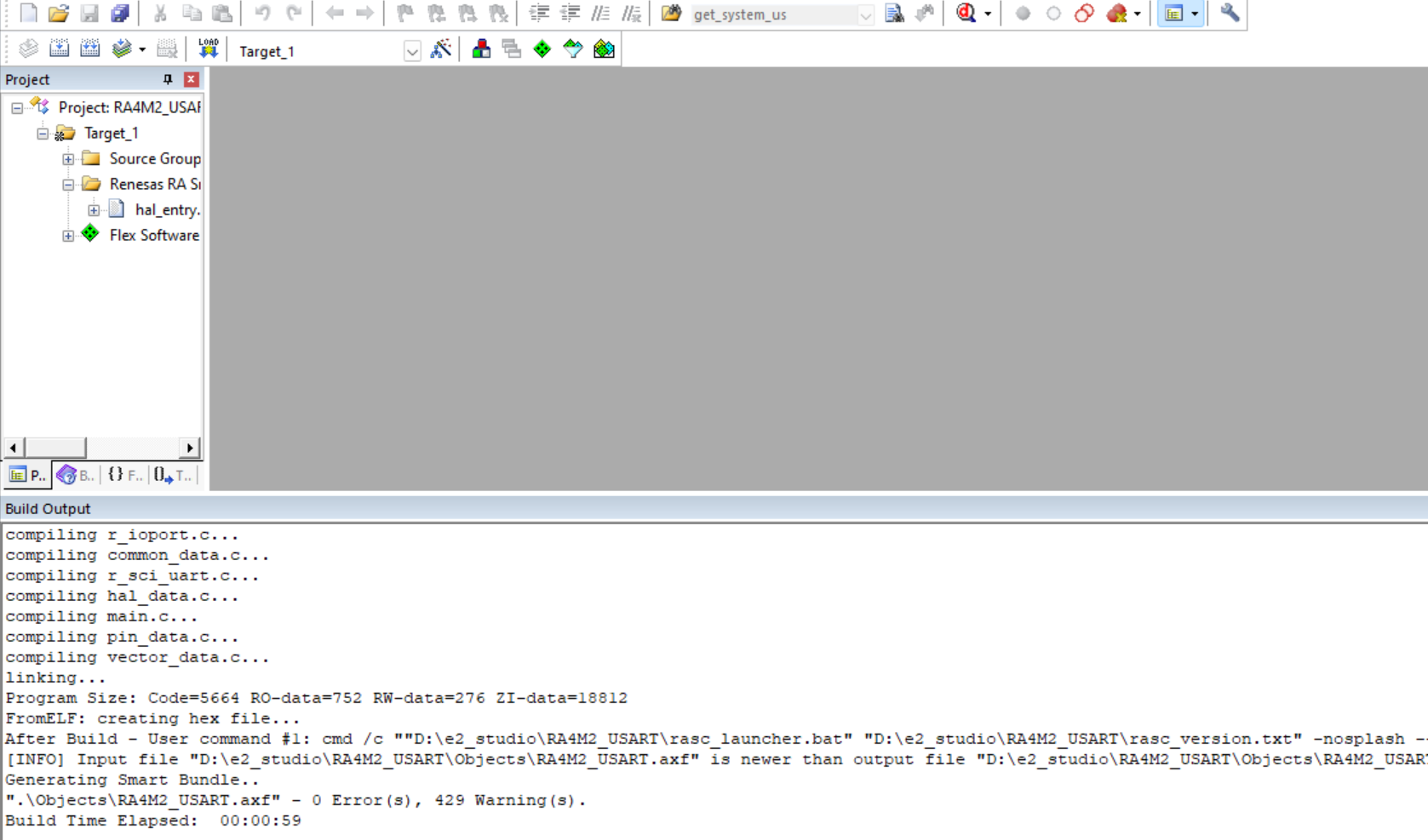Close the Project panel
This screenshot has height=840, width=1428.
point(192,79)
